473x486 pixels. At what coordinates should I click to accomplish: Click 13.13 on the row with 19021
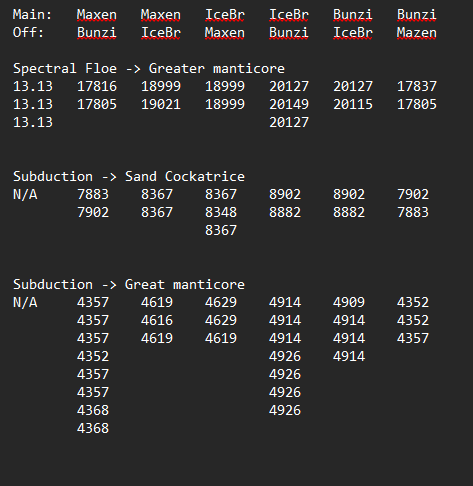click(33, 105)
